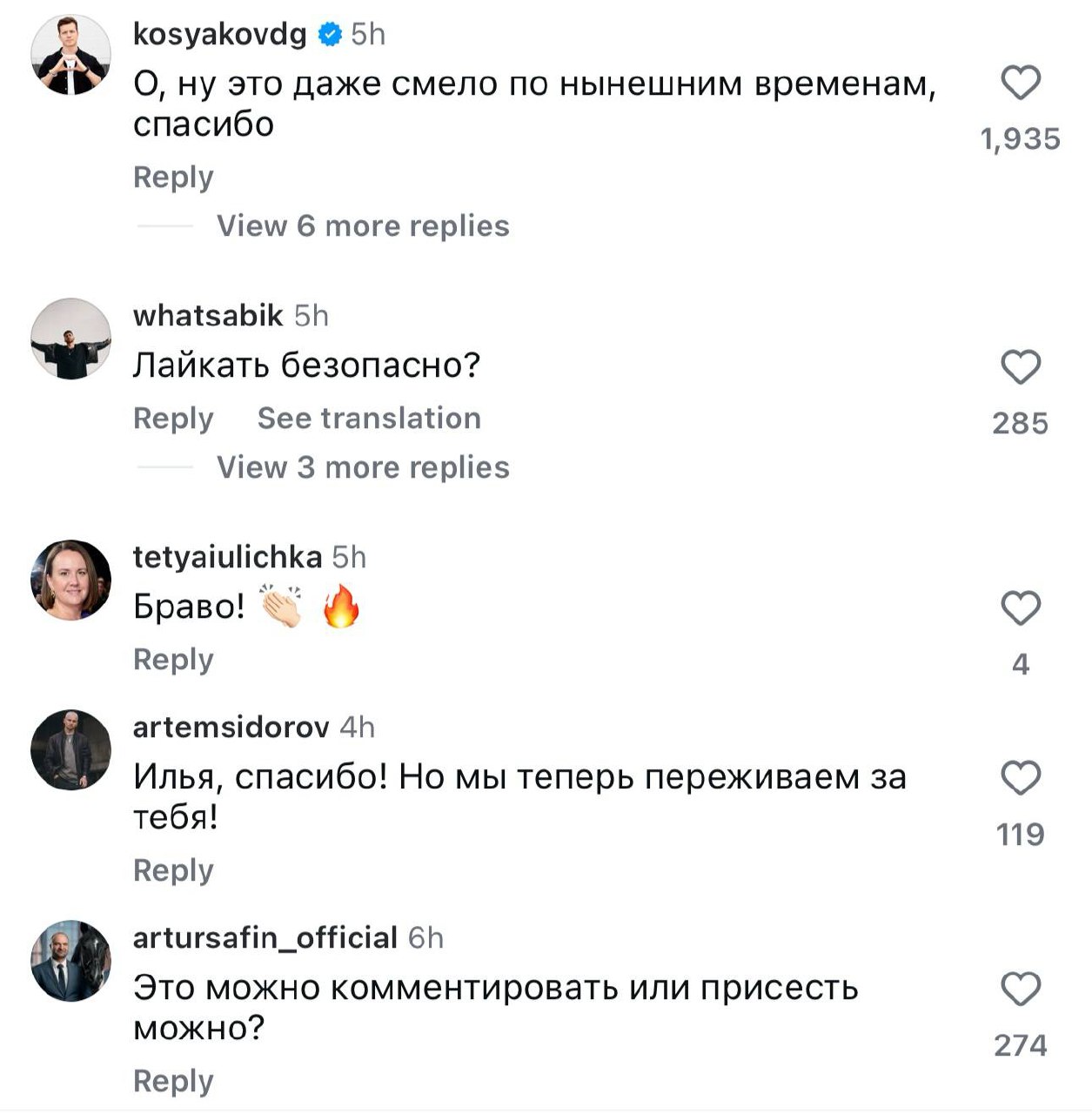See translation of whatsabik's comment
This screenshot has width=1092, height=1114.
369,419
